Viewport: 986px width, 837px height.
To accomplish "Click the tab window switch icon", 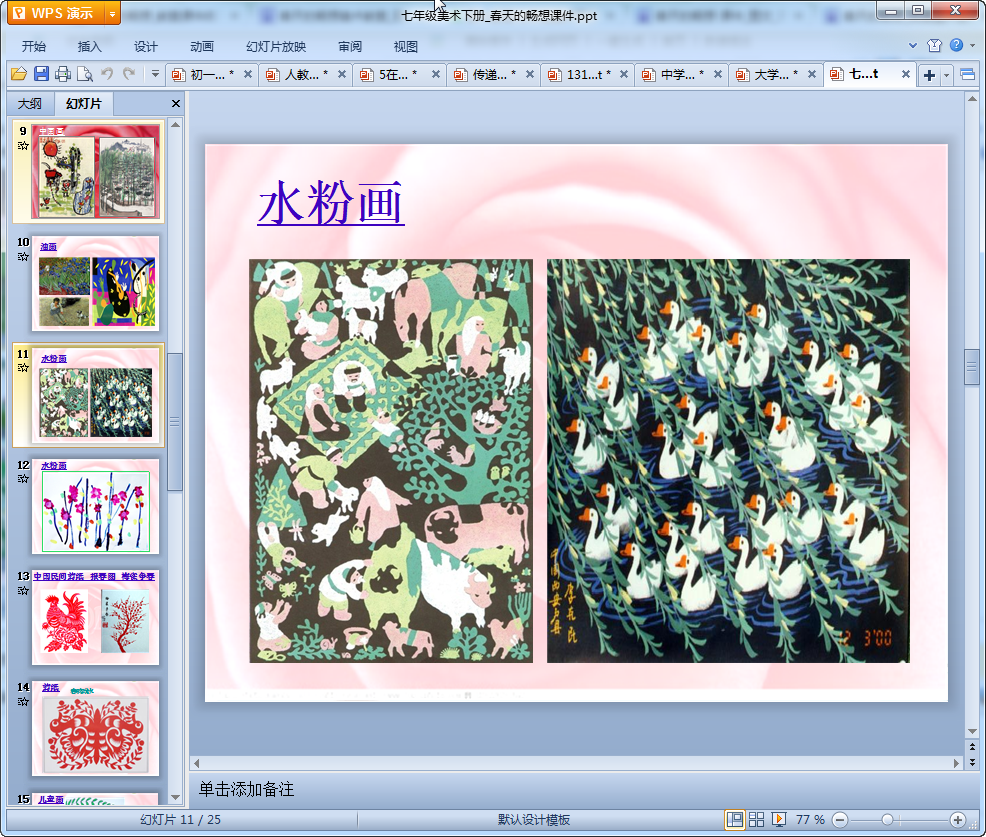I will coord(967,75).
